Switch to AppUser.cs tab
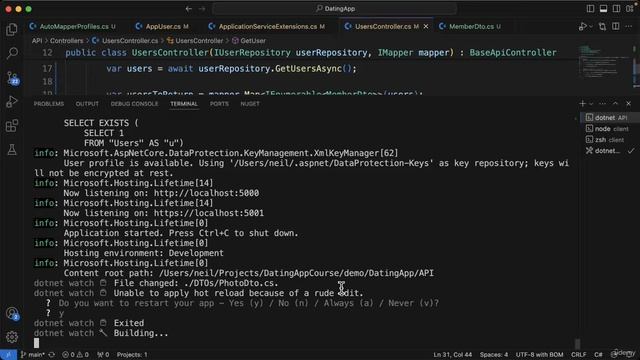The image size is (640, 360). tap(162, 27)
